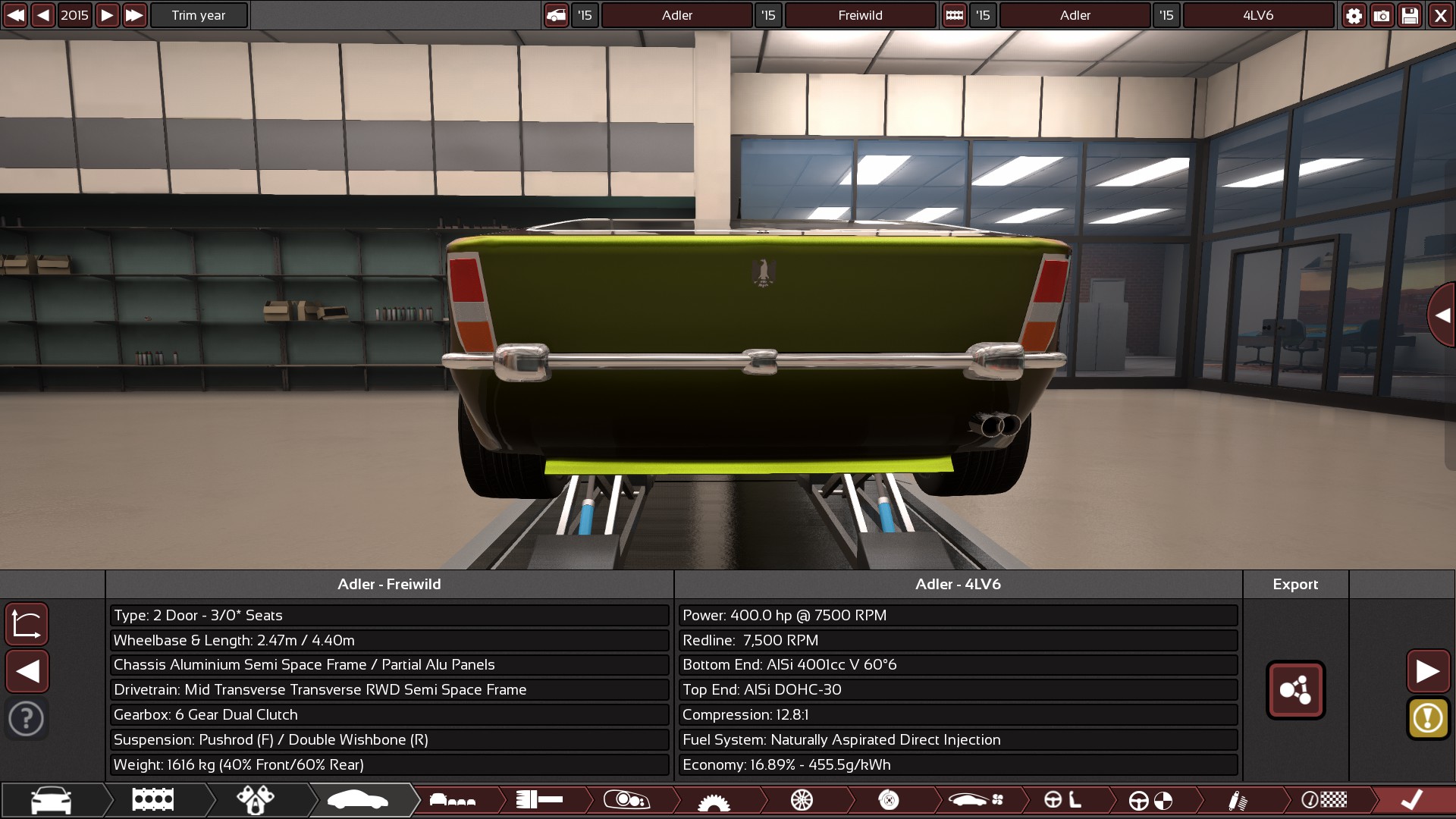Open help question mark button
This screenshot has width=1456, height=819.
pos(27,718)
